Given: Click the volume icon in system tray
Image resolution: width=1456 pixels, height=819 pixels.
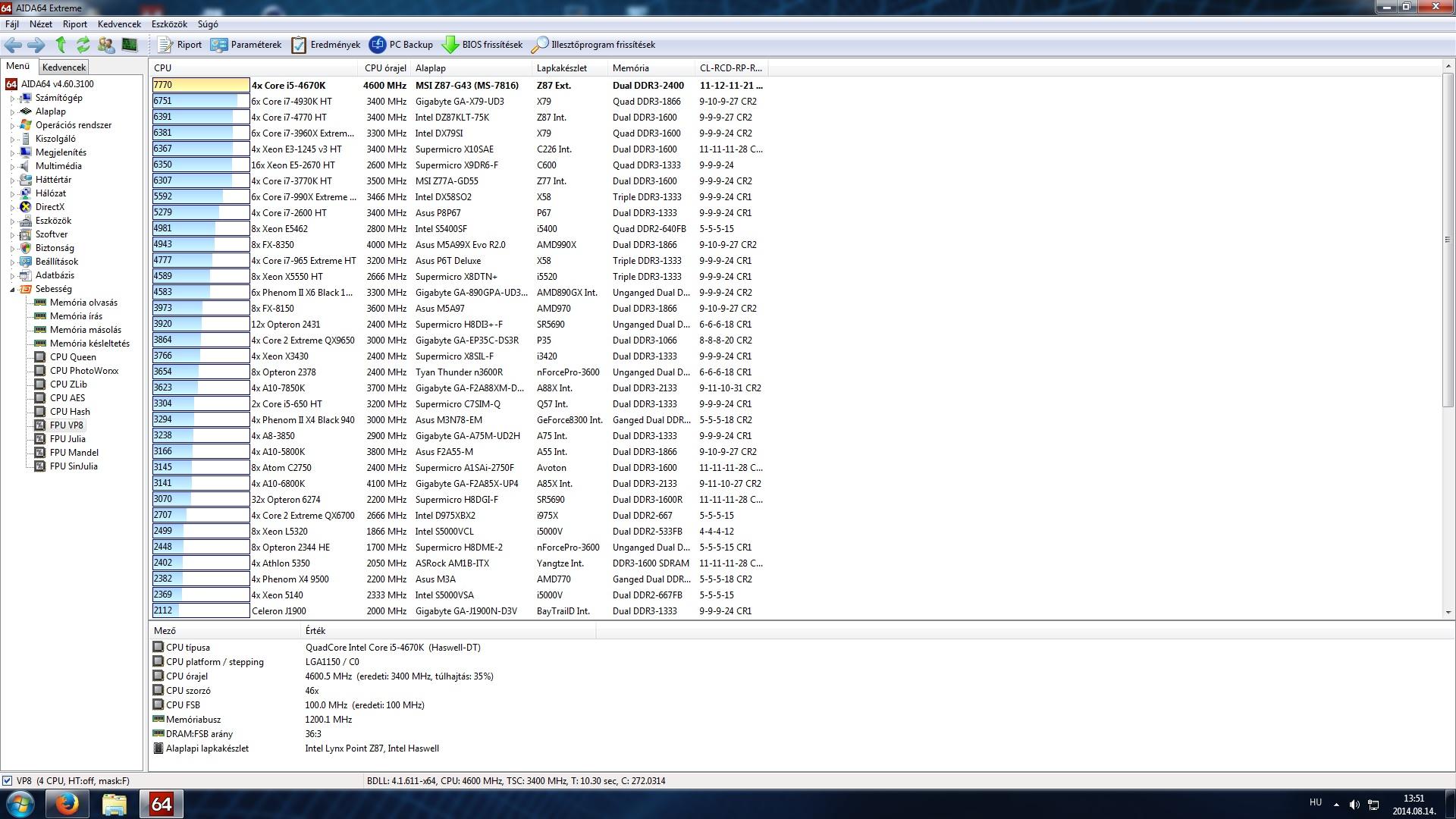Looking at the screenshot, I should tap(1354, 805).
